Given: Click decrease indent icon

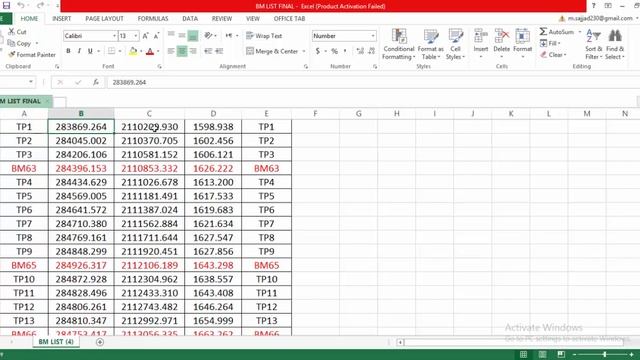Looking at the screenshot, I should pos(208,51).
